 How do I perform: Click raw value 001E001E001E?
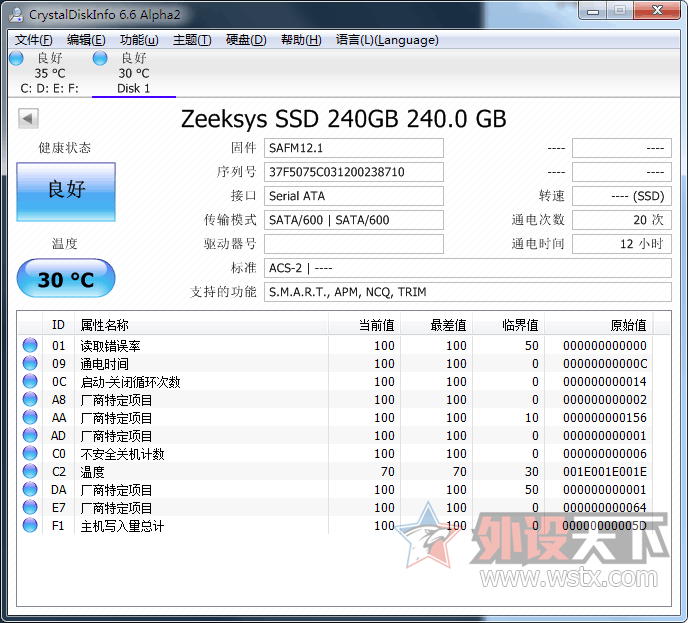coord(605,472)
